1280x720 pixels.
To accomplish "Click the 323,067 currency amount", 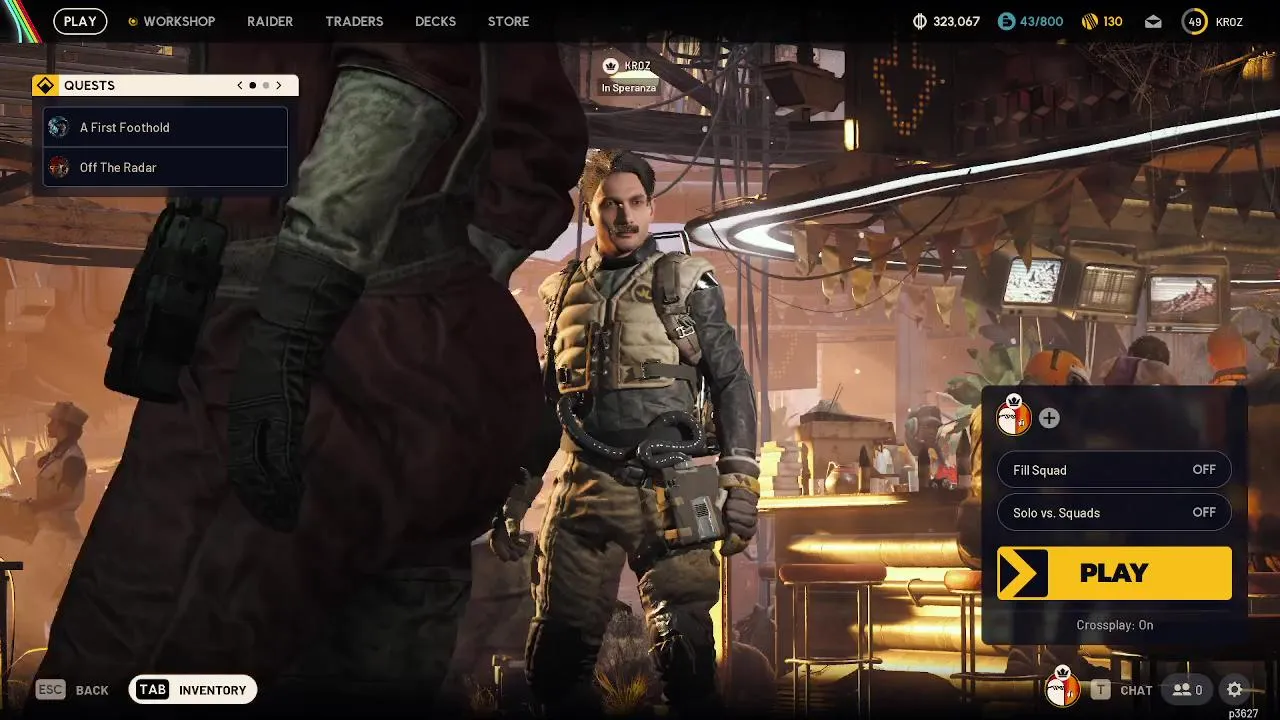I will [956, 21].
